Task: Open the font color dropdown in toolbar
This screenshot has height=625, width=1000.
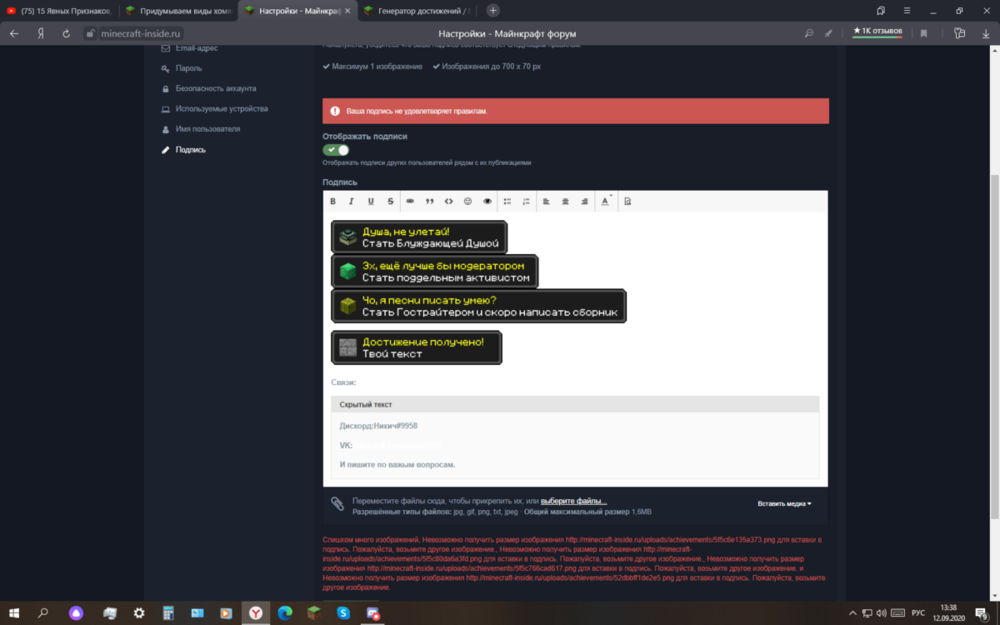Action: [x=606, y=202]
